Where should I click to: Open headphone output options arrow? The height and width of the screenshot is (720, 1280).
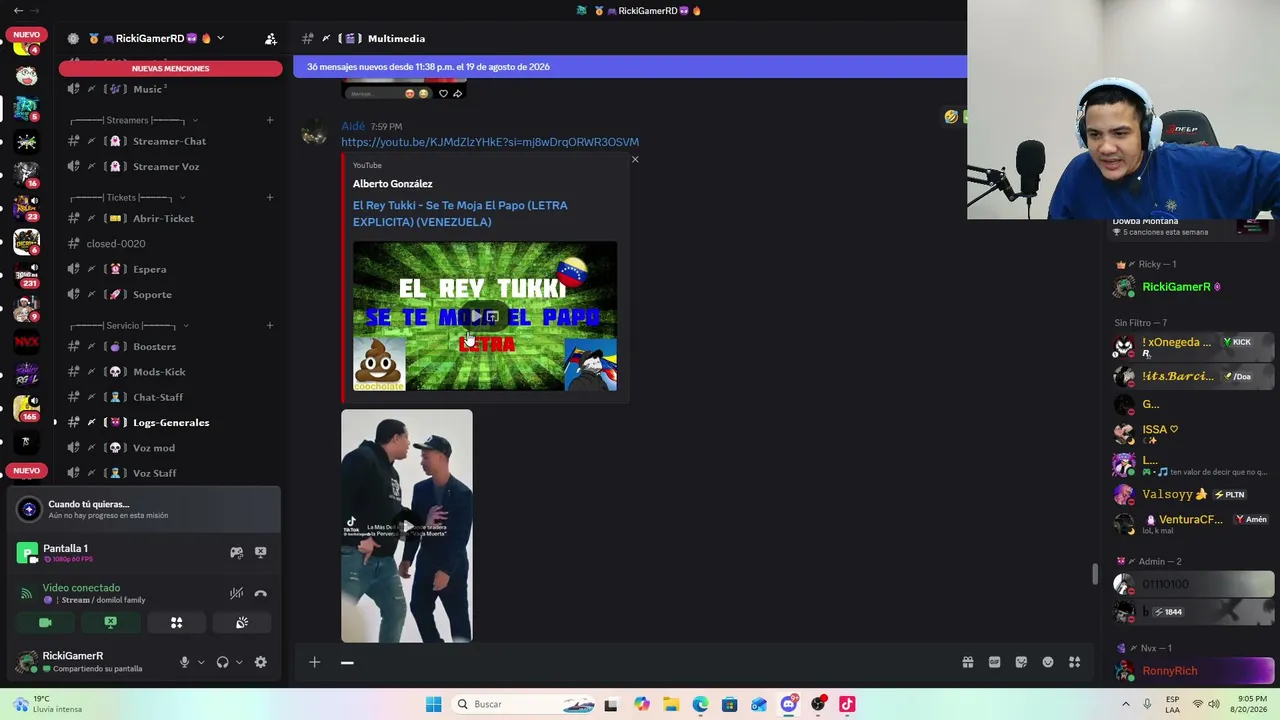[x=239, y=662]
